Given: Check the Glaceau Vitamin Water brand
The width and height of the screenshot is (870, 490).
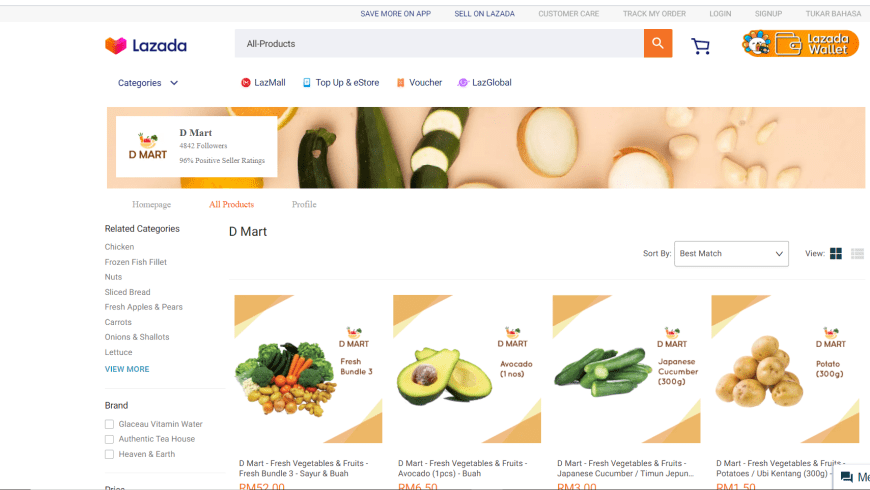Looking at the screenshot, I should click(109, 424).
